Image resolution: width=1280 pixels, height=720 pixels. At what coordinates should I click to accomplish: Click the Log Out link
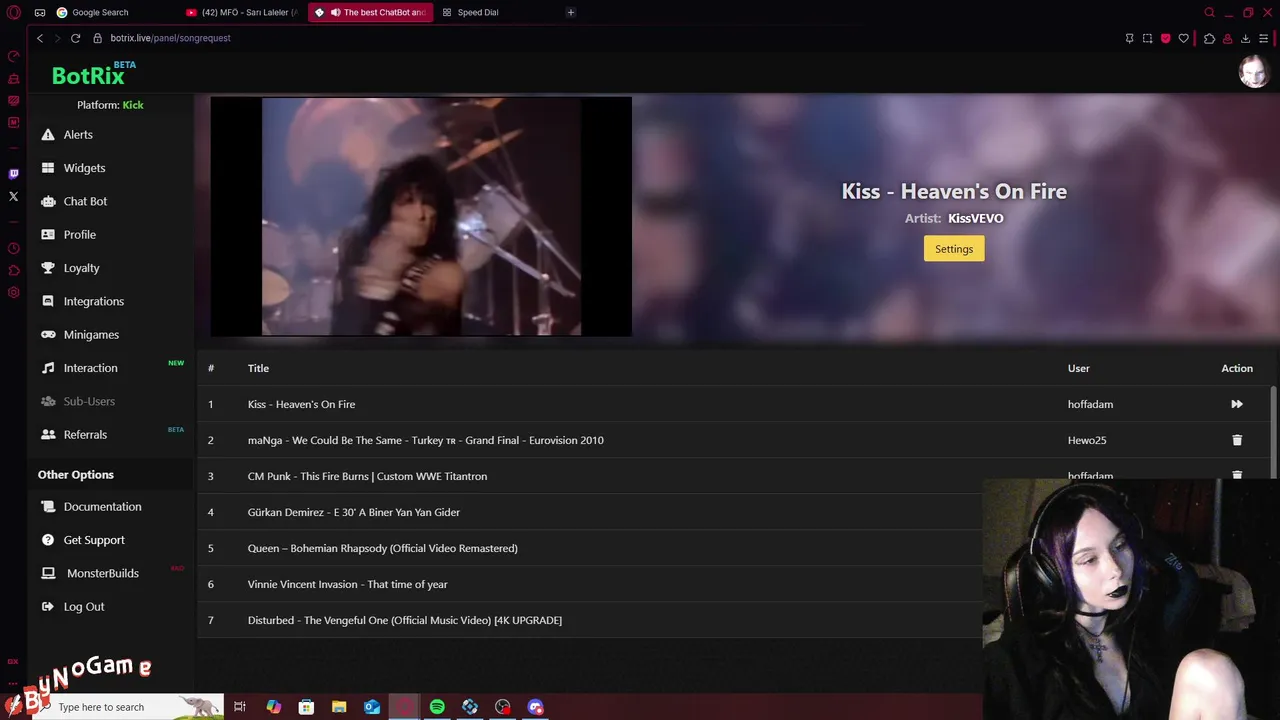84,606
